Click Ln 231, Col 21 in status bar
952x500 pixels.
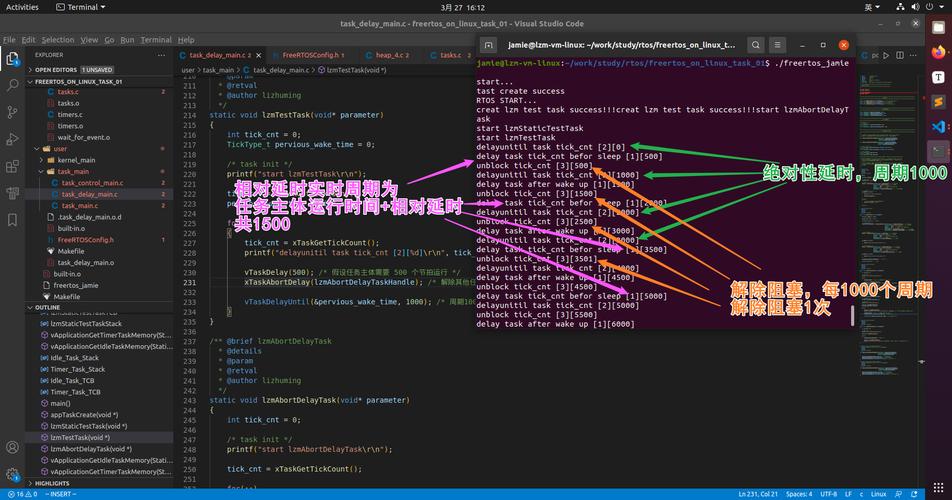click(758, 495)
